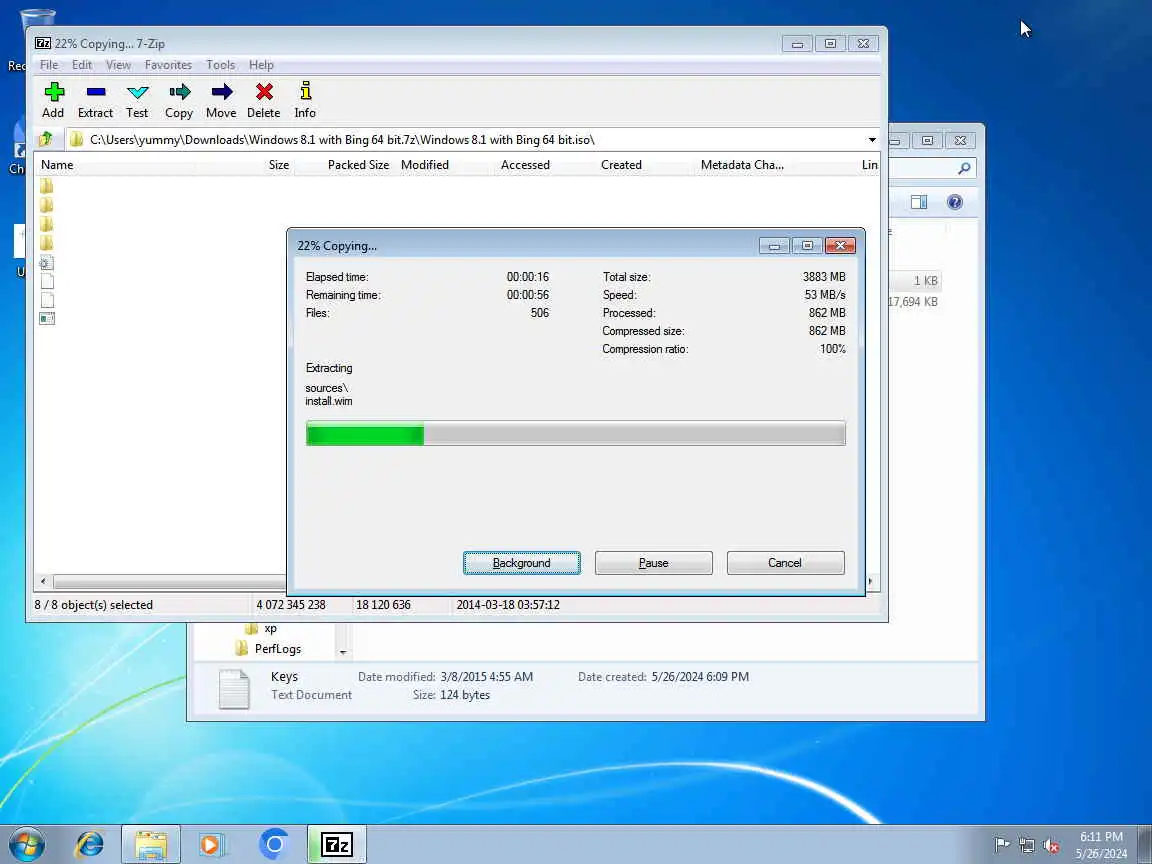The image size is (1152, 864).
Task: Click the Background button in copy dialog
Action: (522, 563)
